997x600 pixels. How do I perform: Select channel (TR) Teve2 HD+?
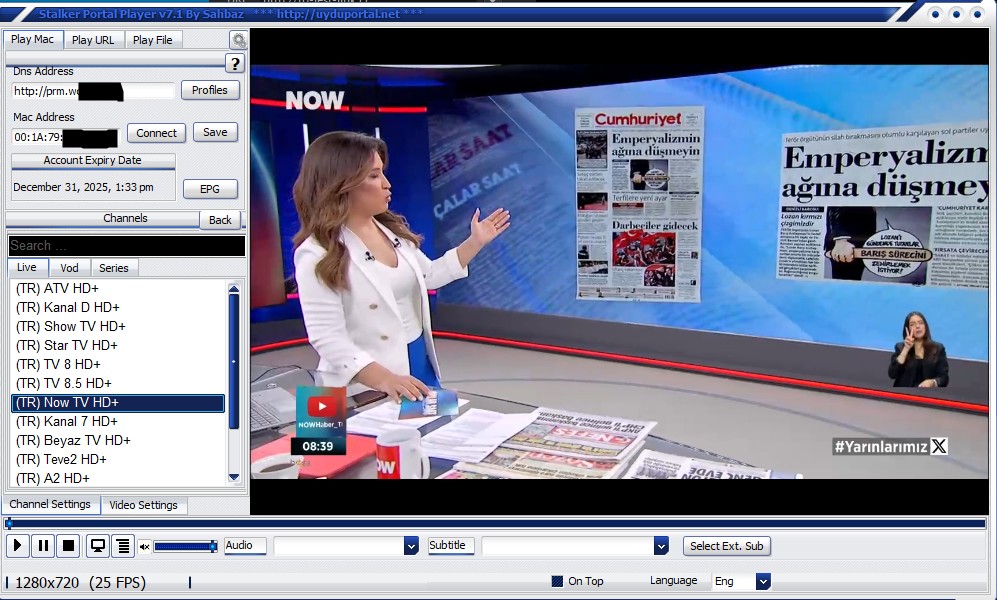tap(118, 460)
